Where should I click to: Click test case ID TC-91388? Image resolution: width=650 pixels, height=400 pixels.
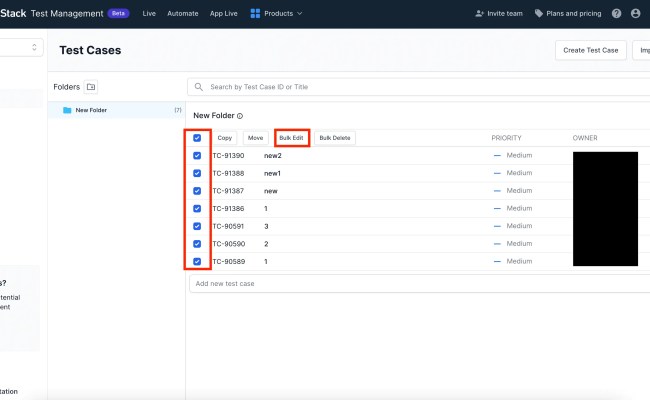click(228, 173)
